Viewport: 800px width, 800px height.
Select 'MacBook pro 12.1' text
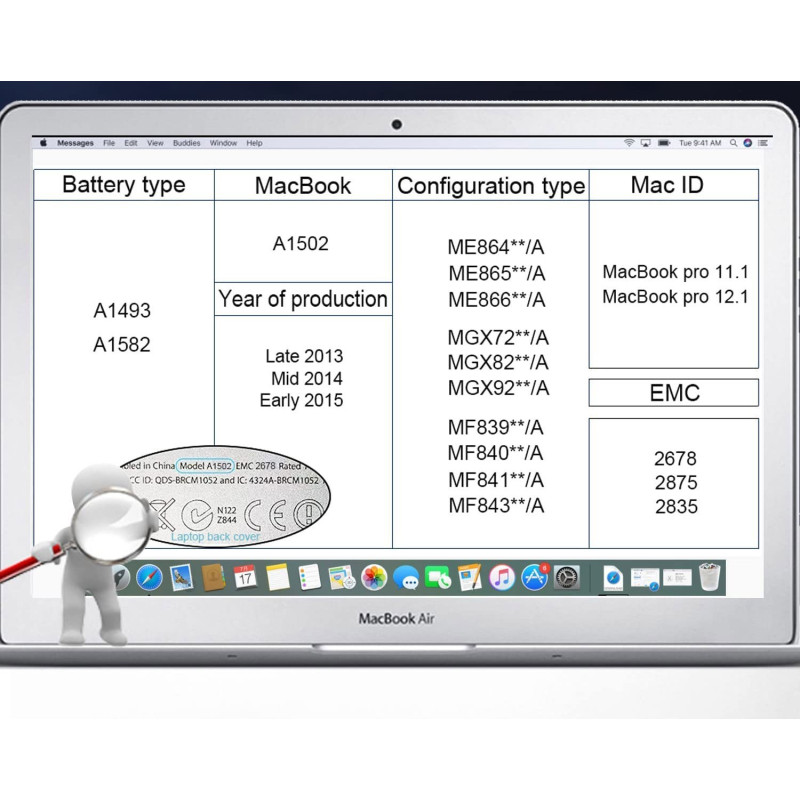pyautogui.click(x=676, y=297)
